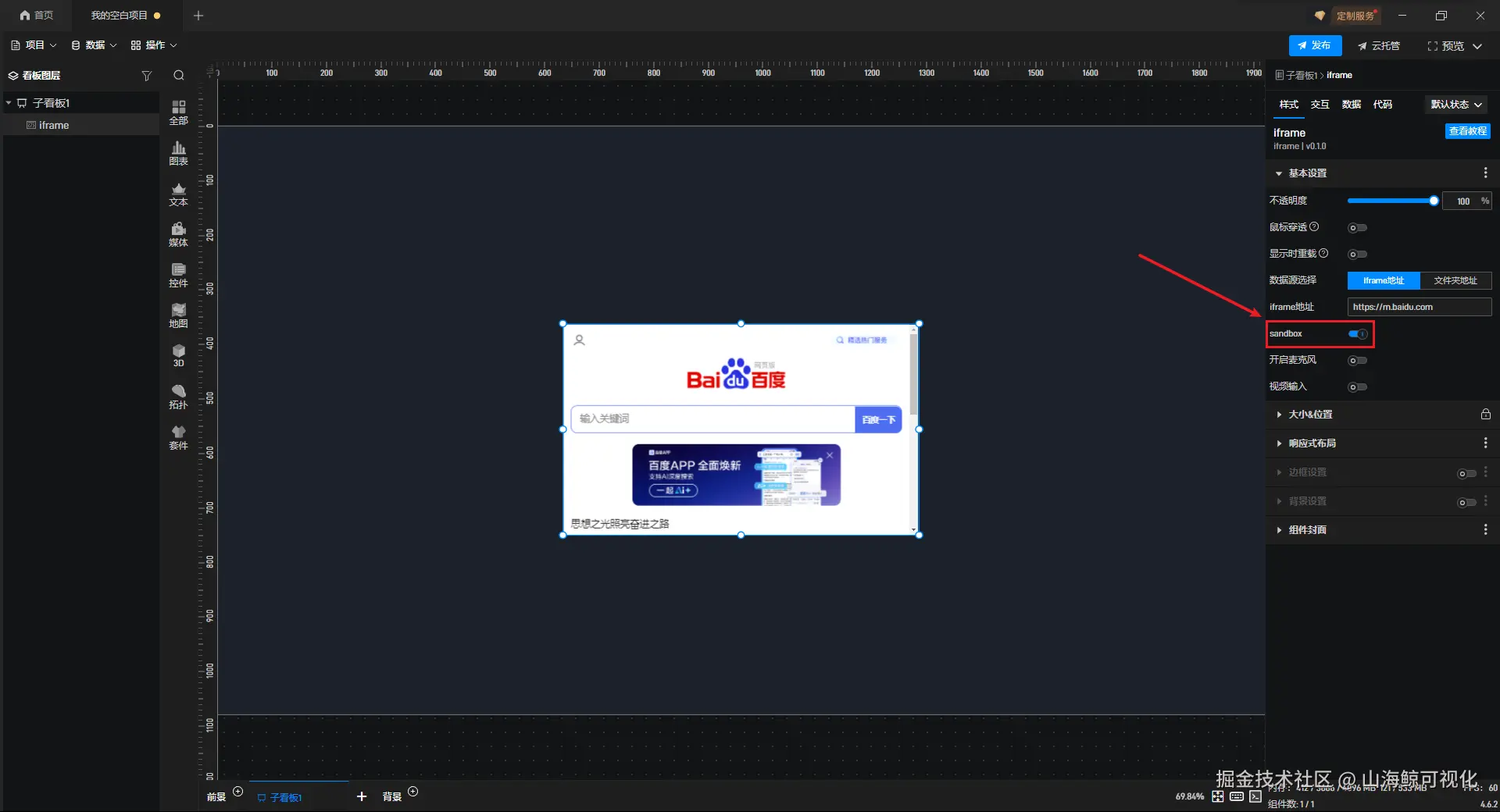Switch to the 代码 tab

[x=1382, y=105]
